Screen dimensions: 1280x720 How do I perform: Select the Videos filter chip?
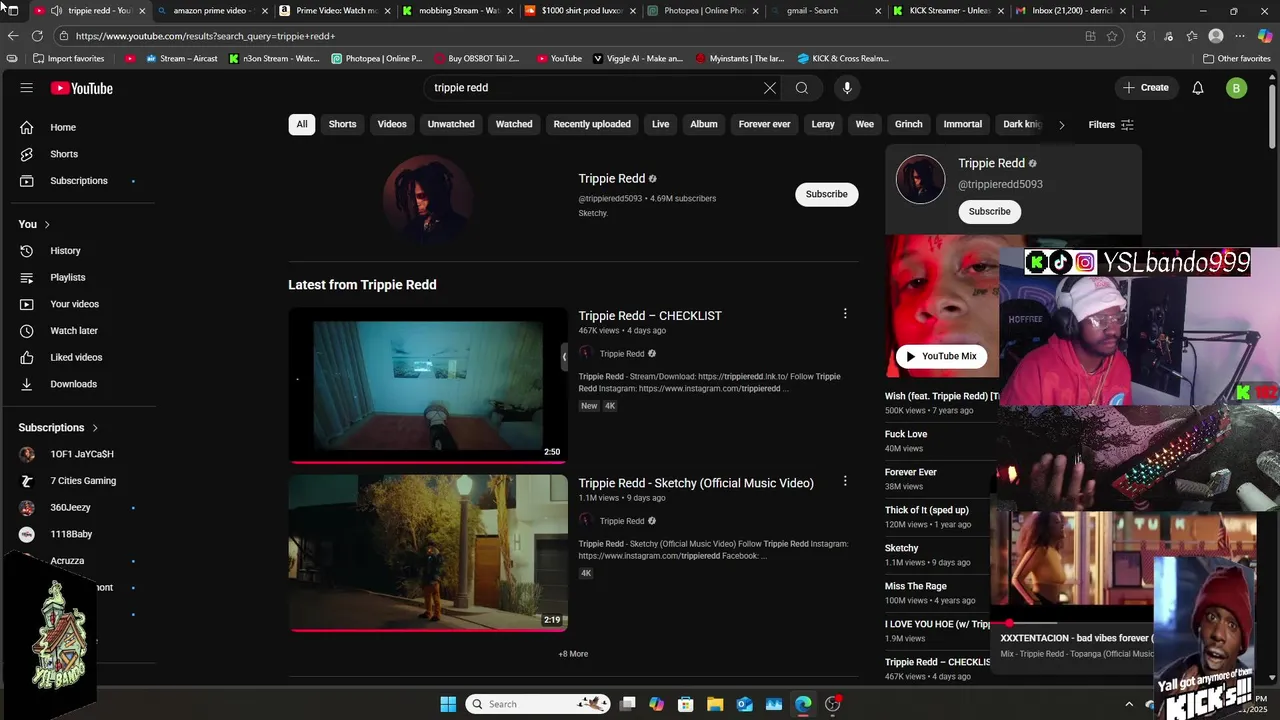coord(392,124)
